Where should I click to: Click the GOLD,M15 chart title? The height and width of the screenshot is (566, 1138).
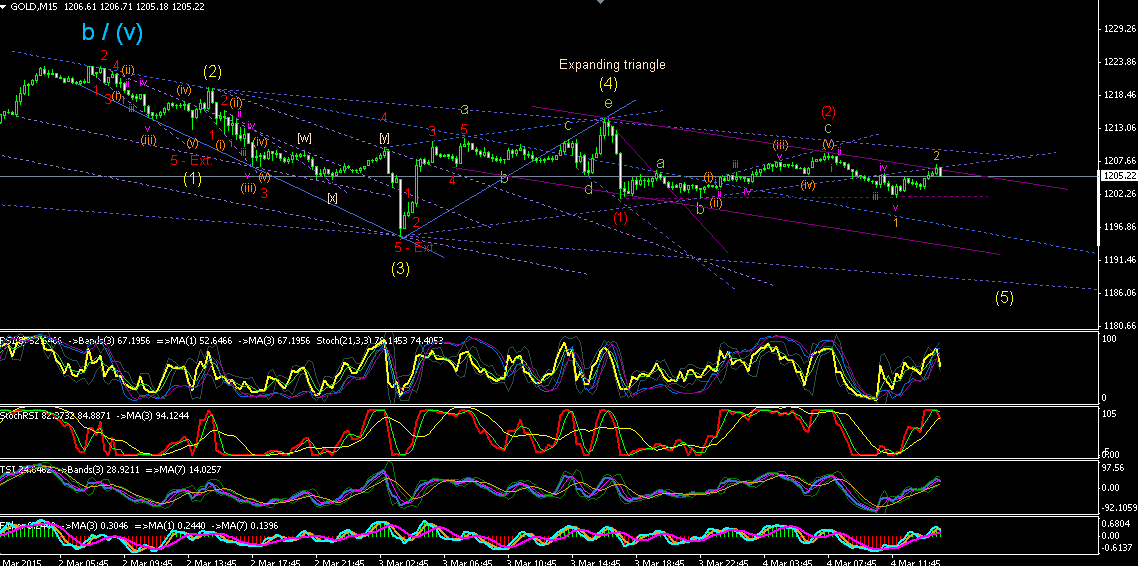click(x=33, y=5)
